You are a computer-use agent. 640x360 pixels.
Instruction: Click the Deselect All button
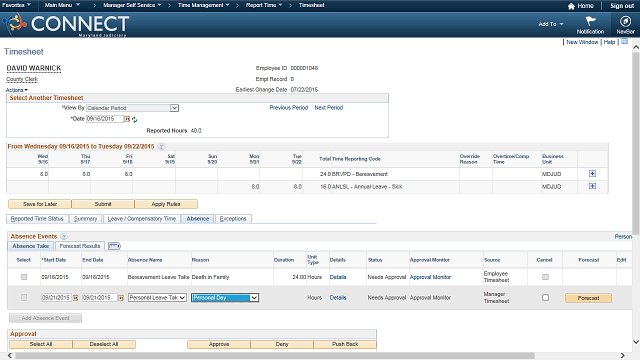(x=104, y=344)
